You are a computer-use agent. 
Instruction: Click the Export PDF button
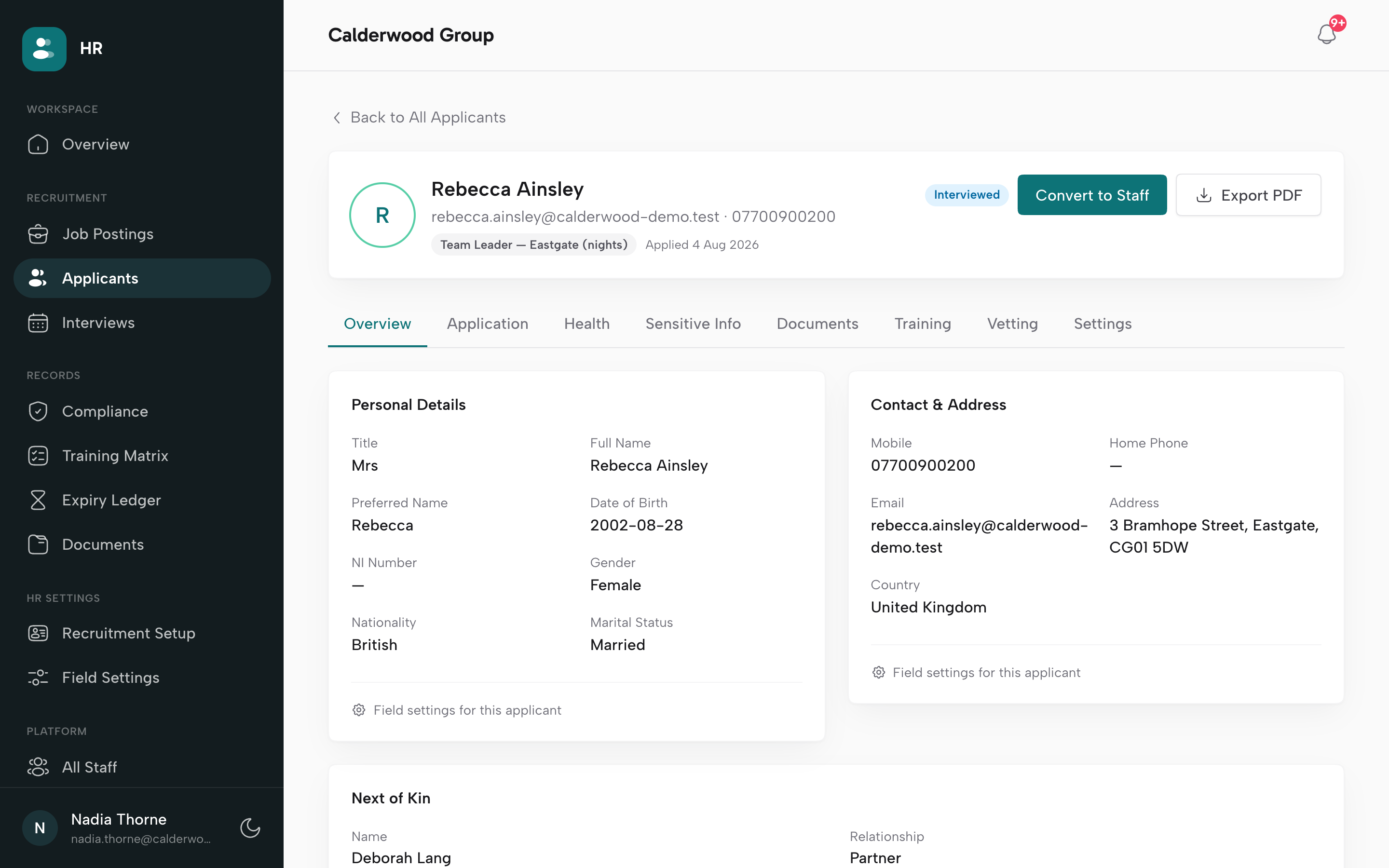click(x=1248, y=195)
